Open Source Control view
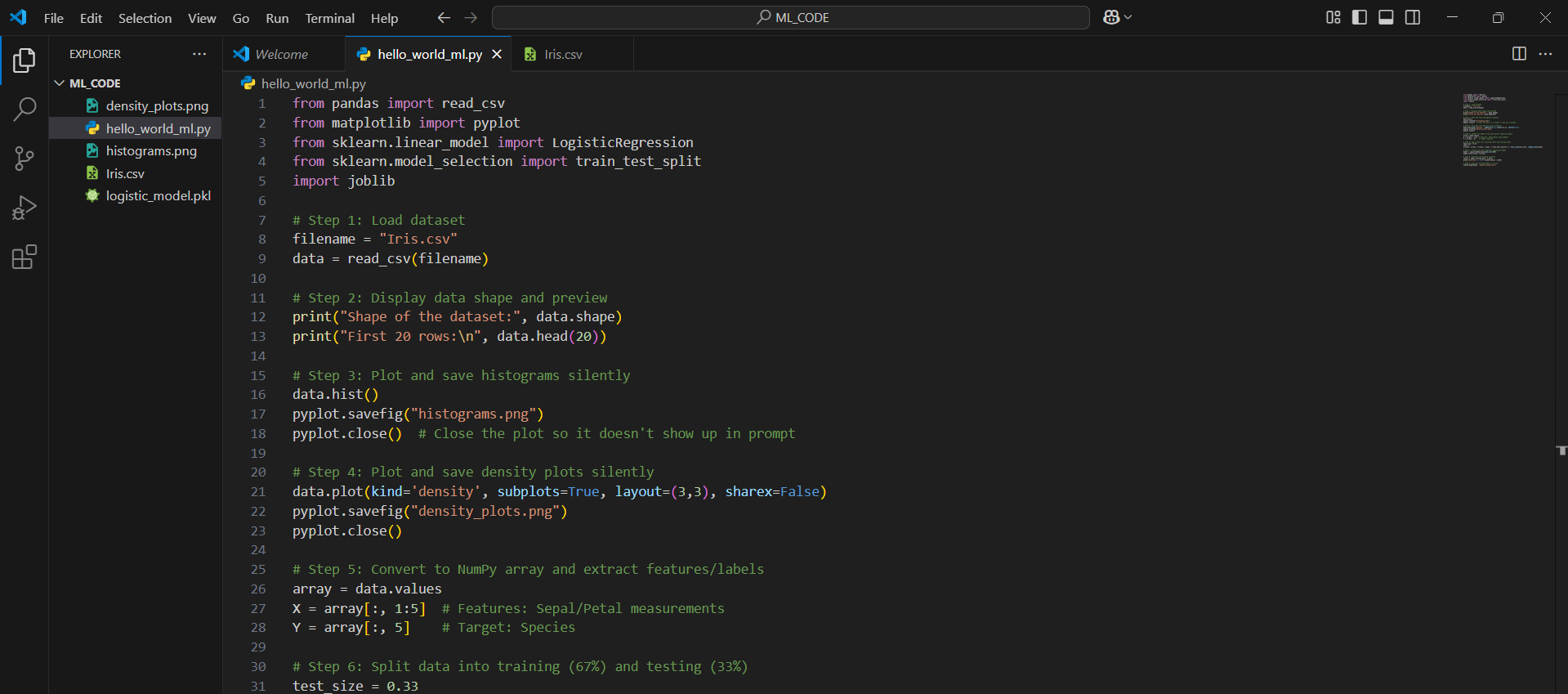Viewport: 1568px width, 694px height. 25,159
